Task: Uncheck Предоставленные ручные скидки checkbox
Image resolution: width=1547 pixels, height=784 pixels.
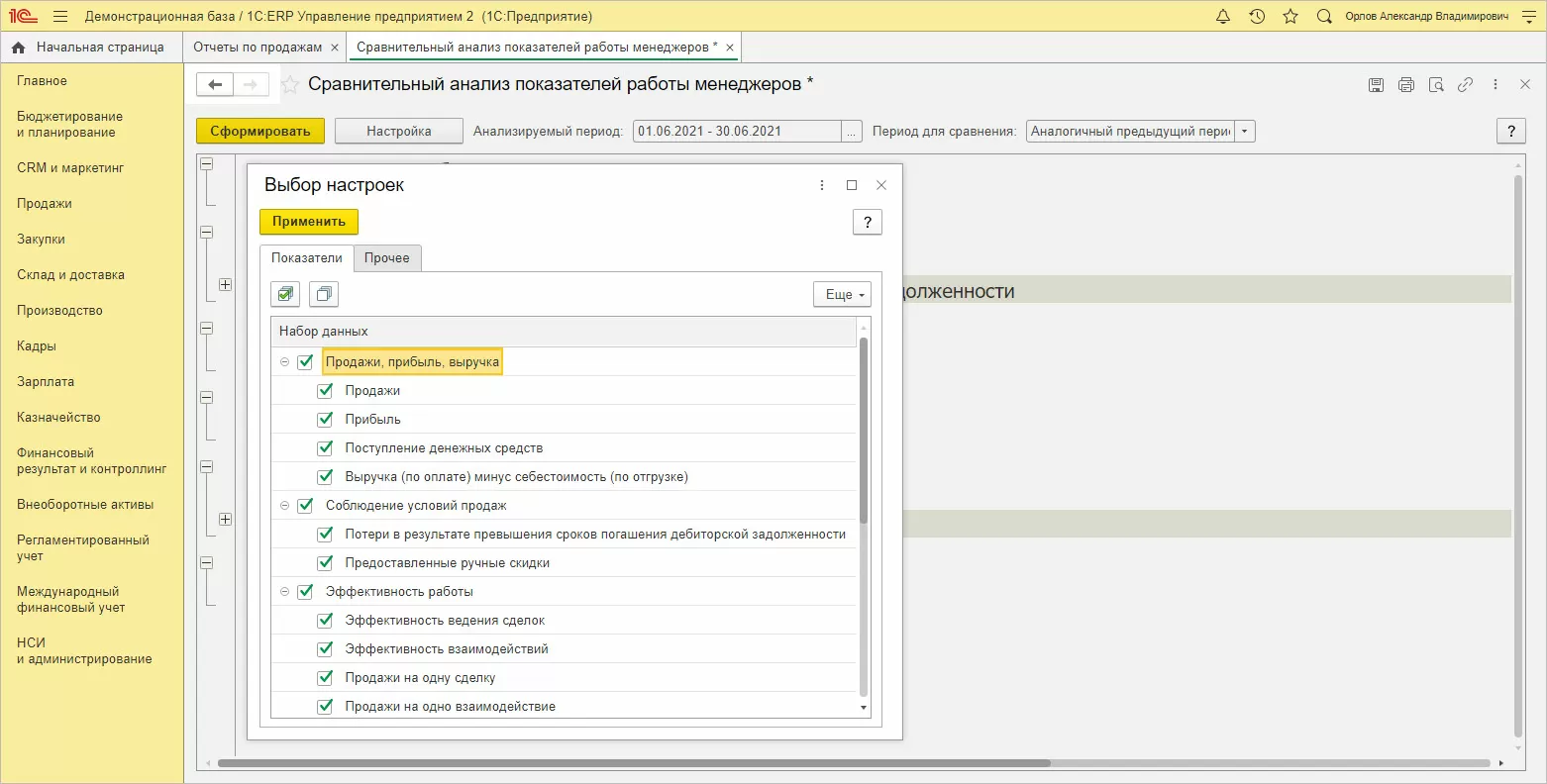Action: [325, 563]
